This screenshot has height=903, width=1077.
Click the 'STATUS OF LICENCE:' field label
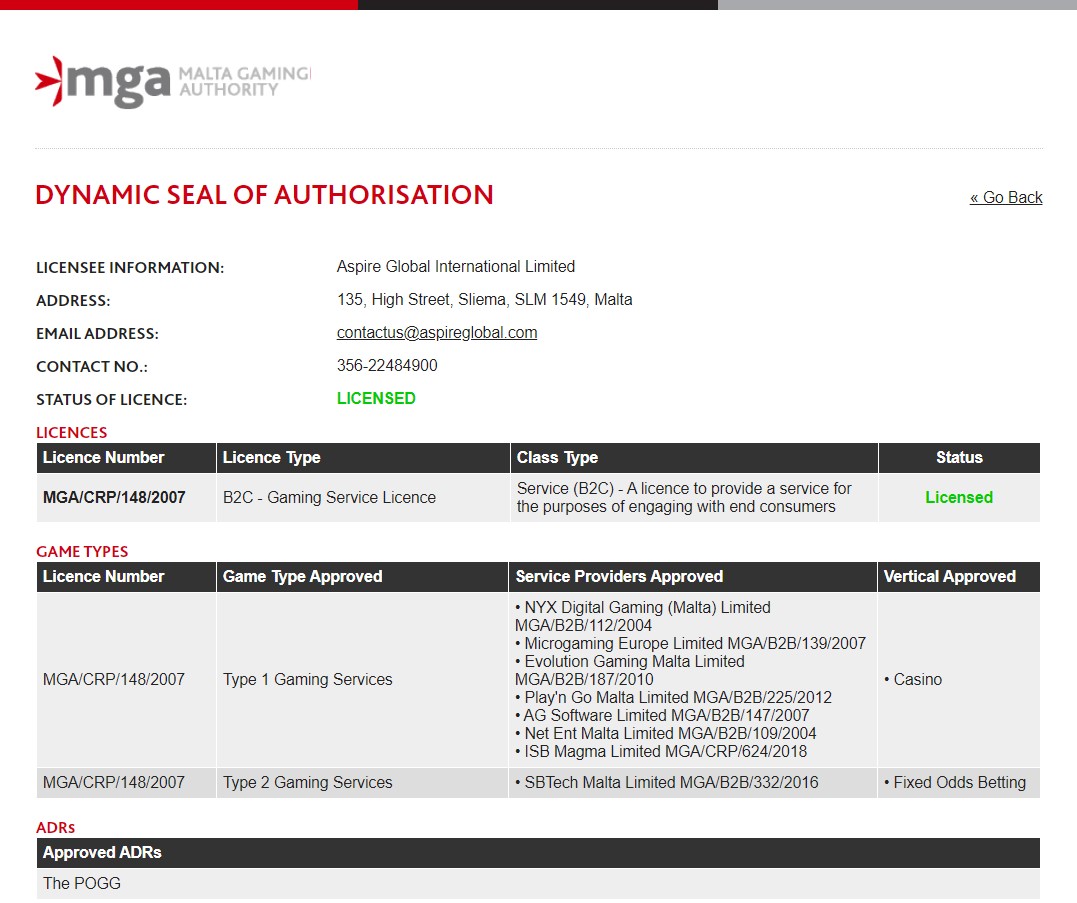pos(111,400)
